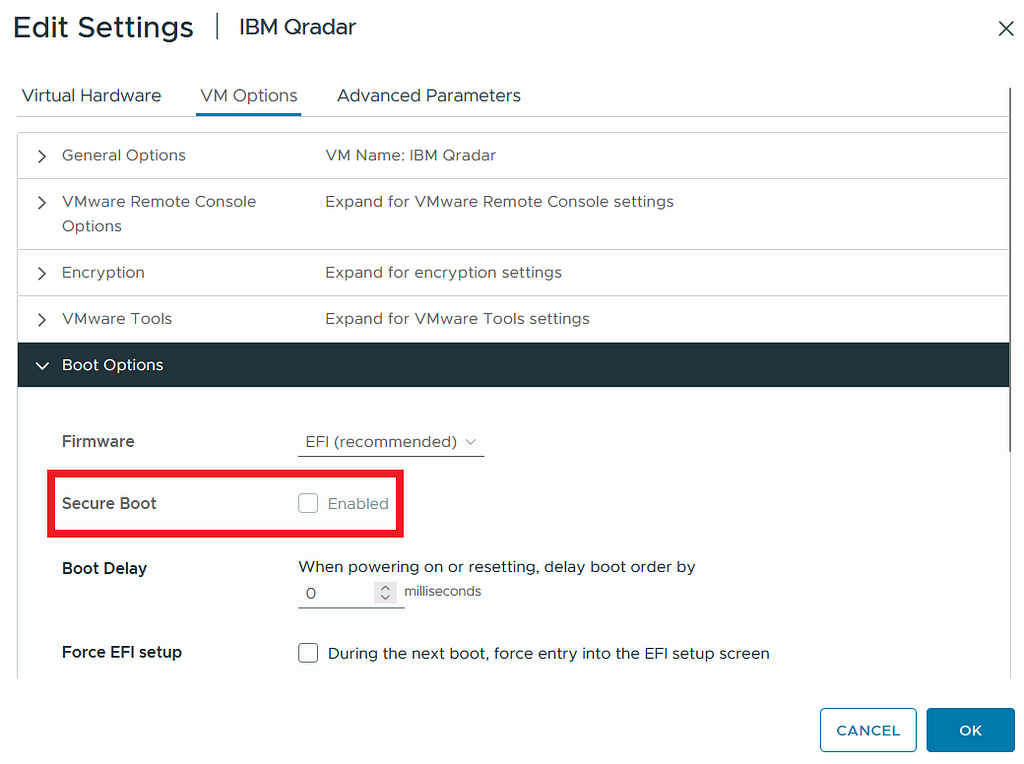Switch to the Virtual Hardware tab

(x=91, y=96)
